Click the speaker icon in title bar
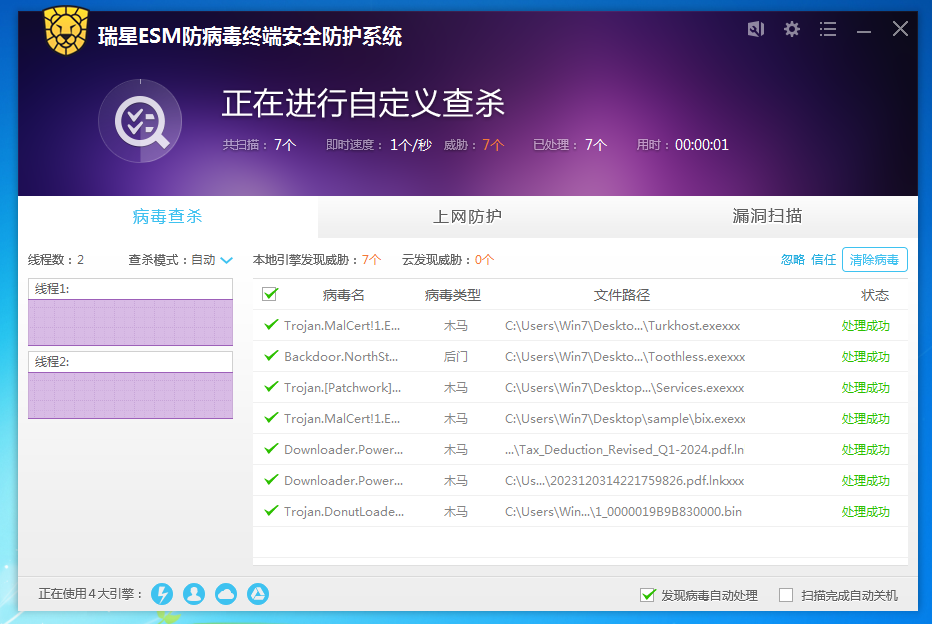Screen dimensions: 932x624 point(755,29)
